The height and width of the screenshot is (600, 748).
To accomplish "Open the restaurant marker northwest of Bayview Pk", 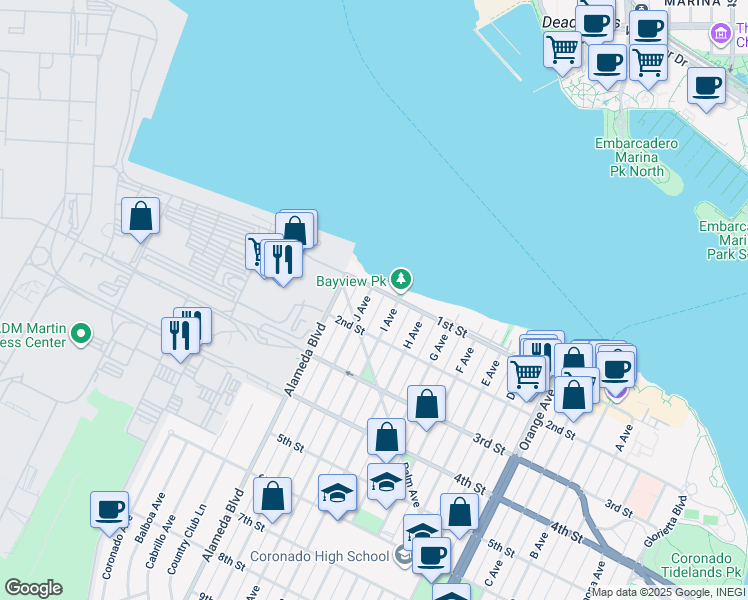I will (x=283, y=260).
